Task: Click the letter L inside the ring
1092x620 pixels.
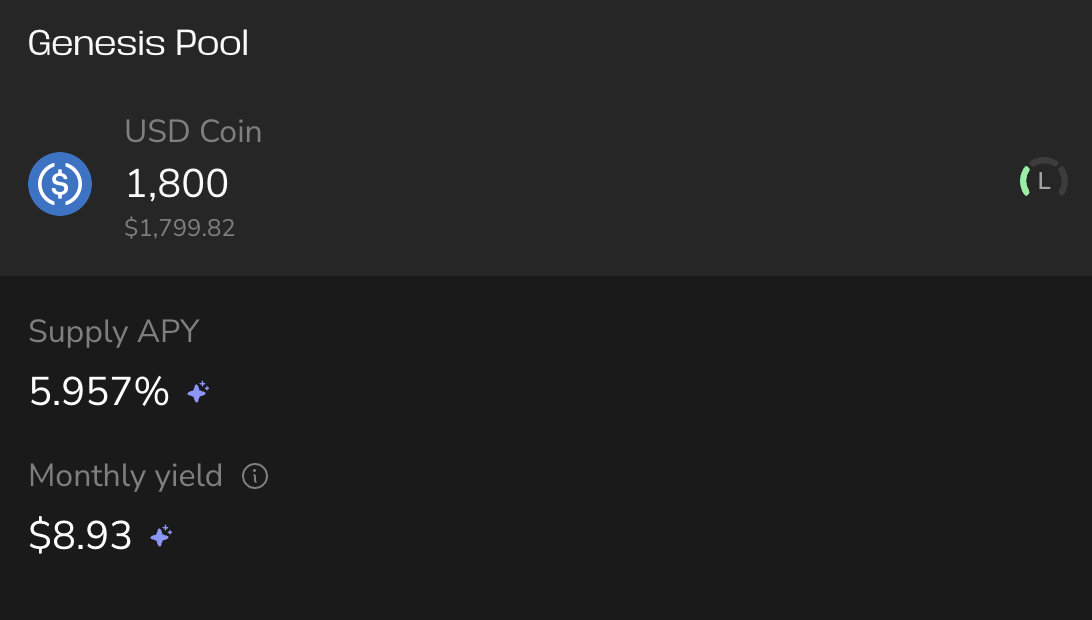Action: [x=1045, y=181]
